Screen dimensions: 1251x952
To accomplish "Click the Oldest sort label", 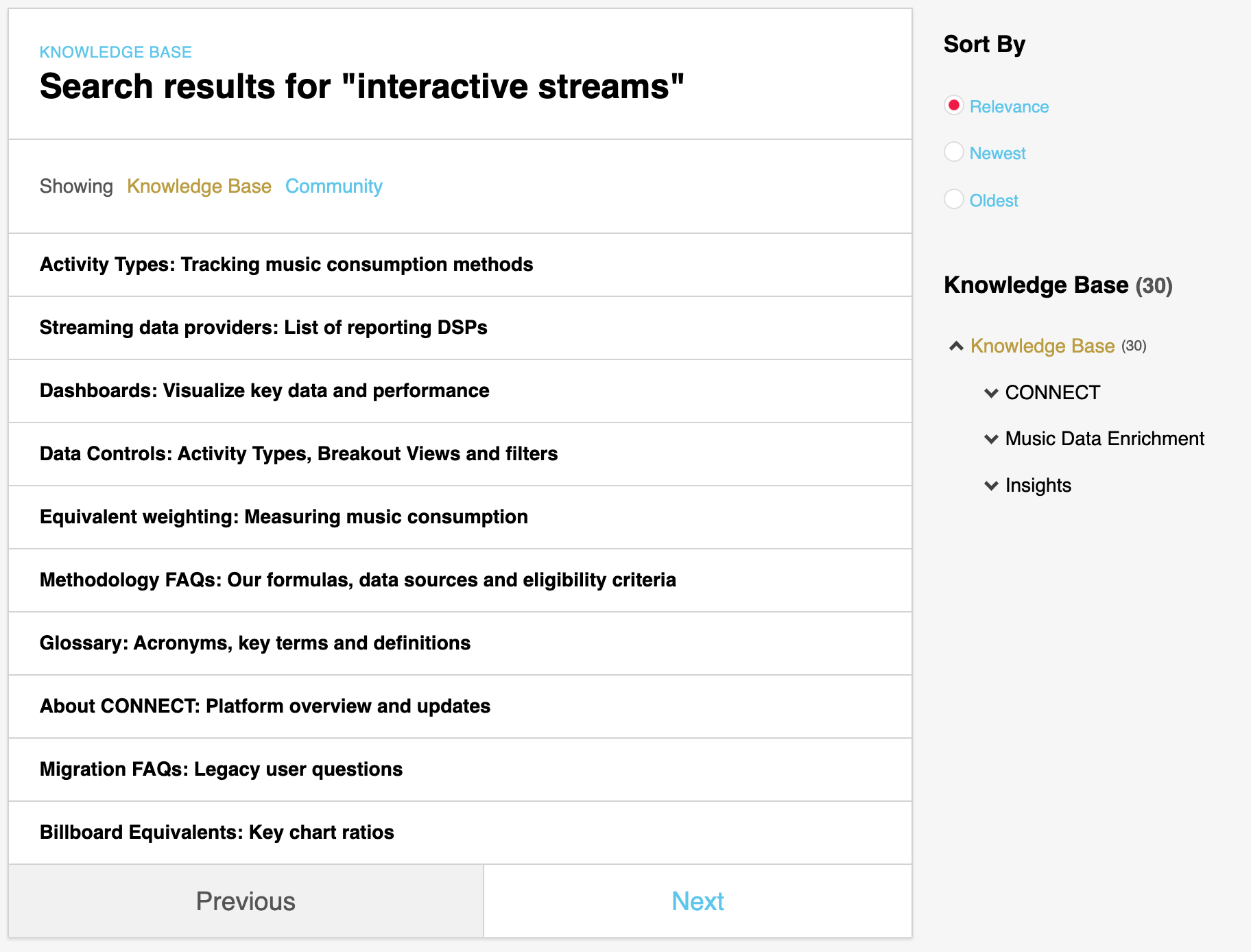I will 994,200.
